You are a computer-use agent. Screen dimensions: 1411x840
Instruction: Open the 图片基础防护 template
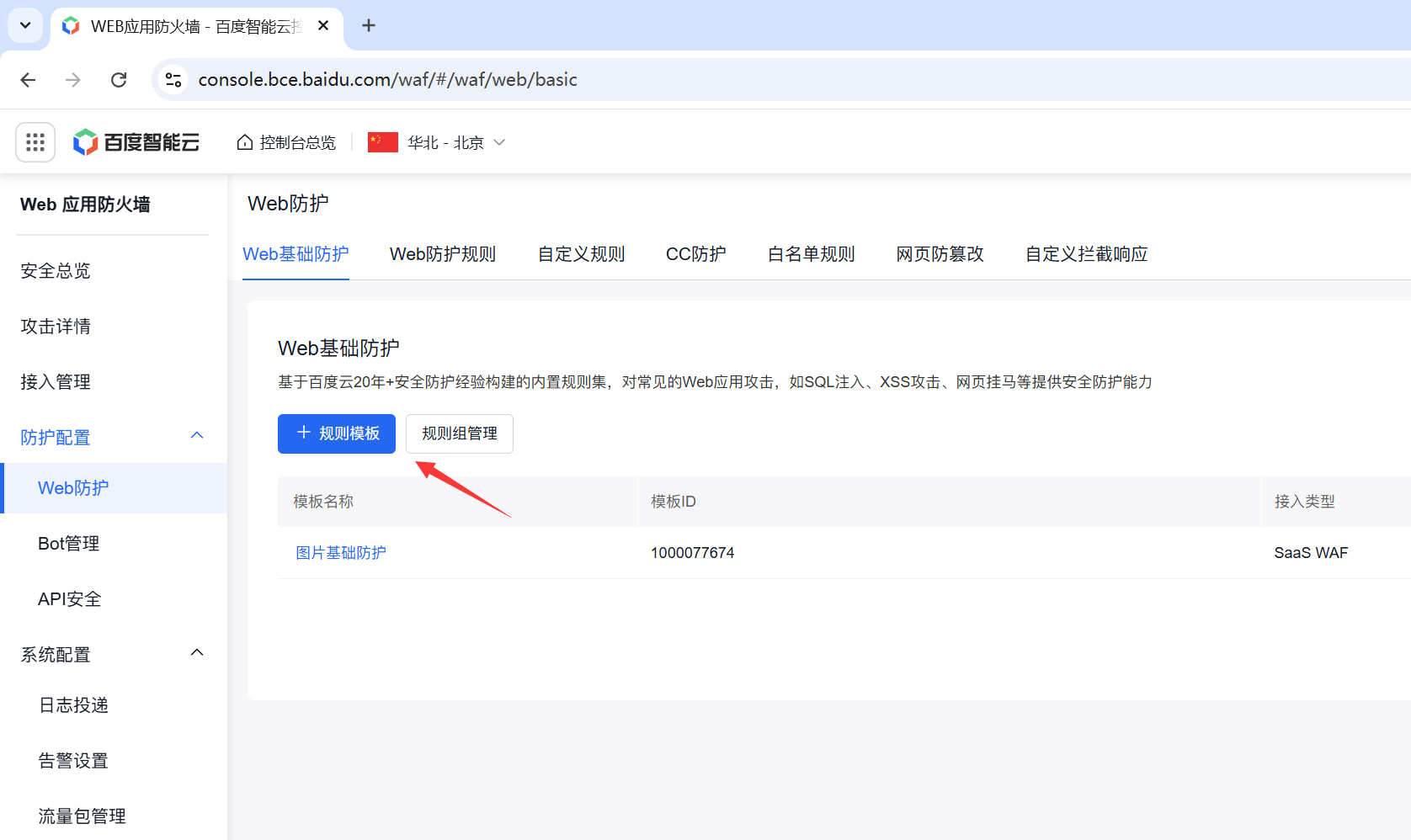coord(340,552)
